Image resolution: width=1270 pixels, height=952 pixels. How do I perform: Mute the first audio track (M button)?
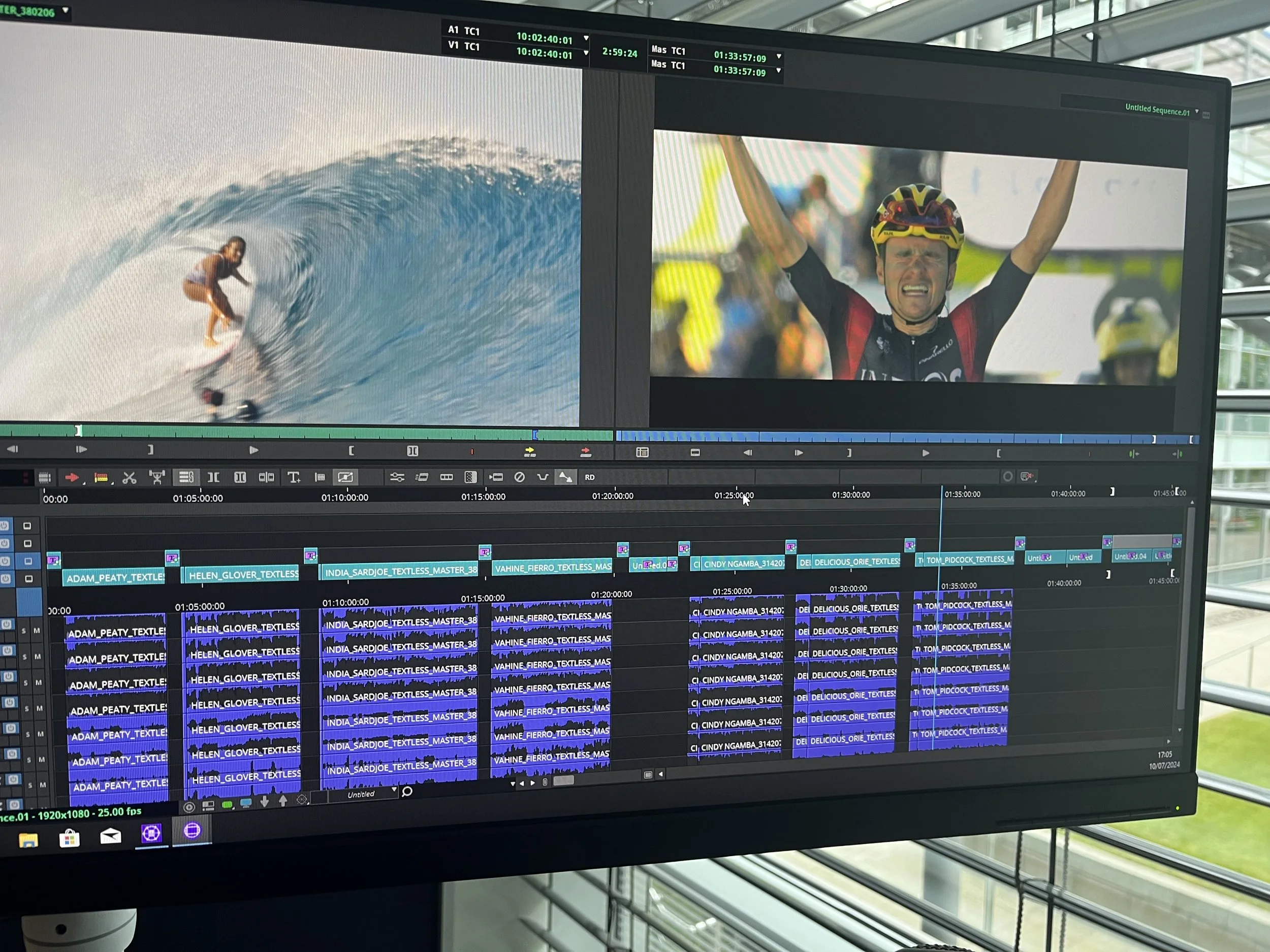click(x=37, y=631)
